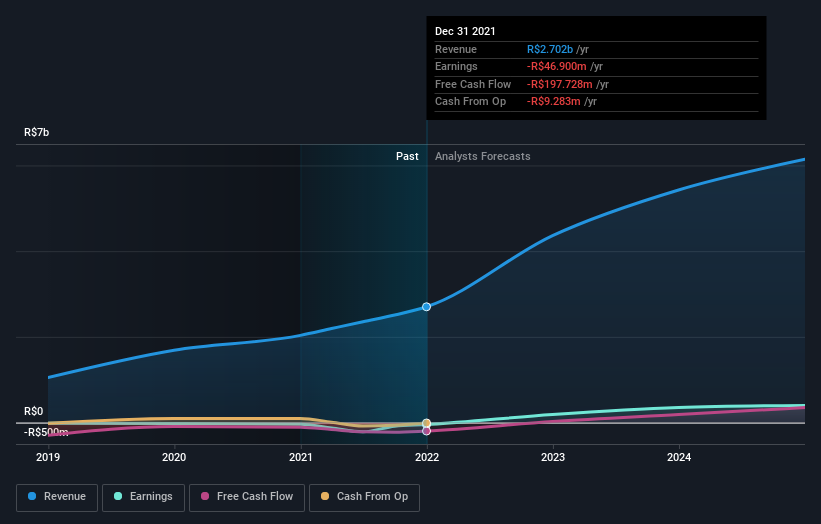Viewport: 821px width, 524px height.
Task: Click the R$2.702b revenue value in tooltip
Action: [550, 49]
